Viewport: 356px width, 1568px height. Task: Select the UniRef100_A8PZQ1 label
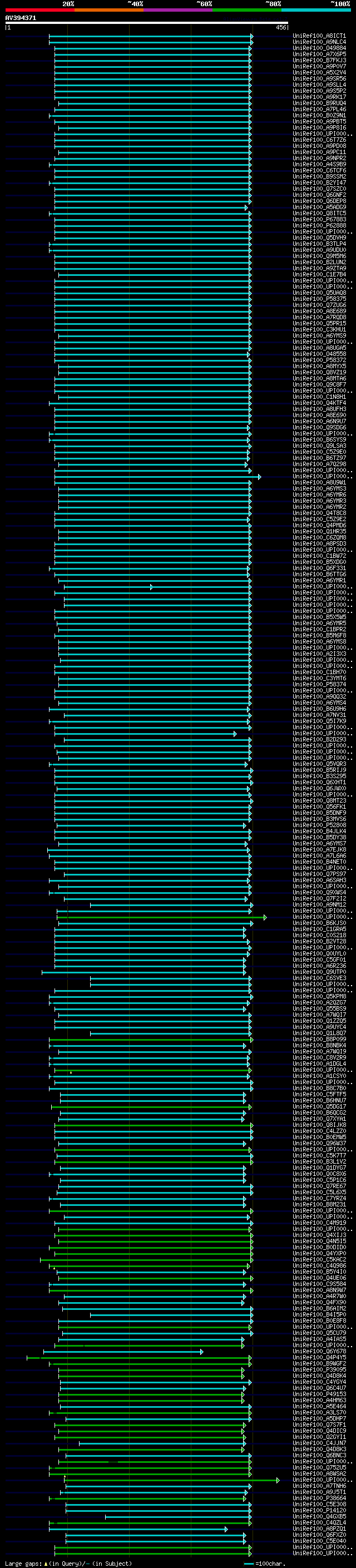319,1529
